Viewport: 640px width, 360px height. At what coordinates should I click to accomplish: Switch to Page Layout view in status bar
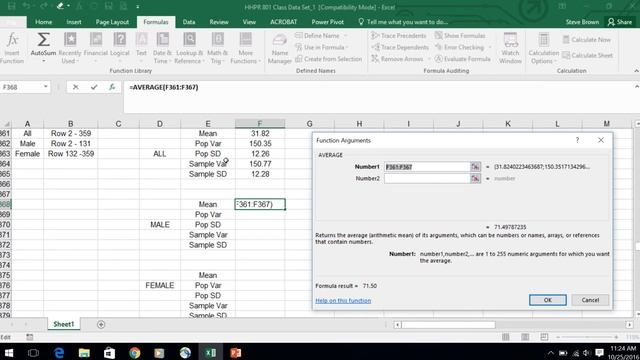pos(525,337)
